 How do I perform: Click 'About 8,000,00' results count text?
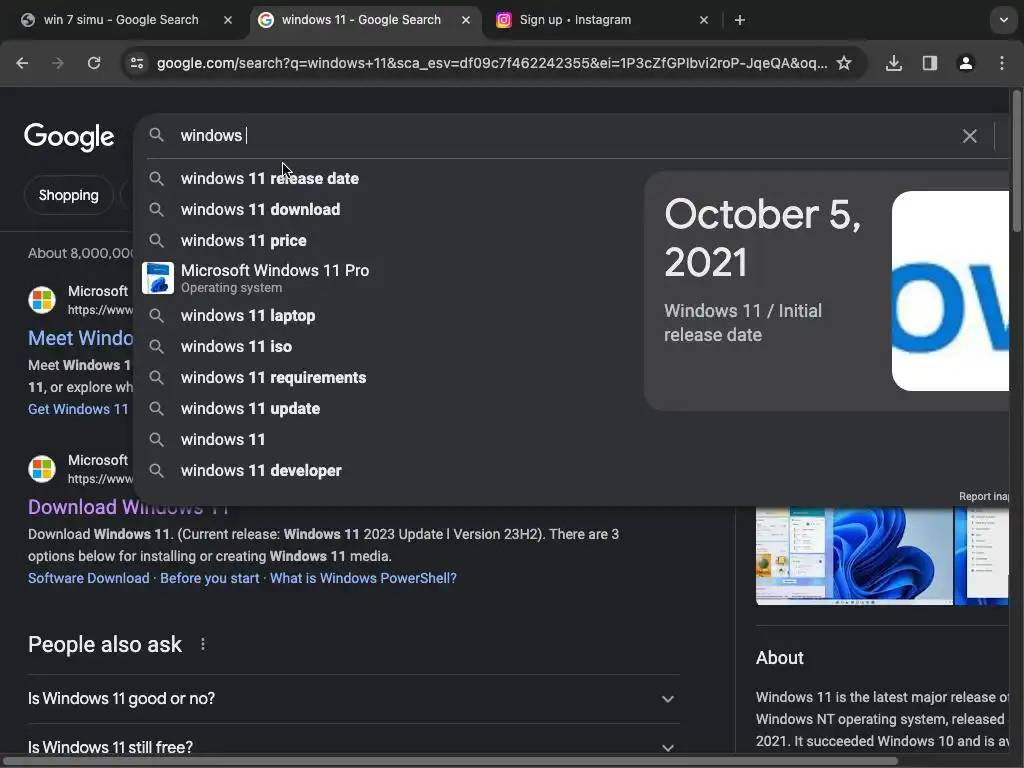[81, 253]
